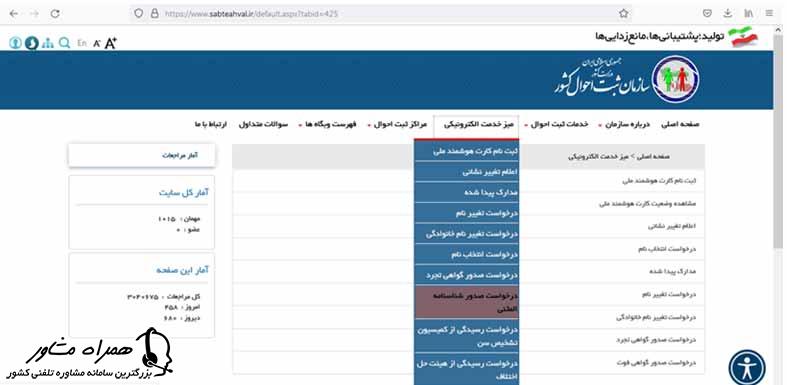This screenshot has height=385, width=787.
Task: Open درخواست صدور گواهی فوت link
Action: pyautogui.click(x=657, y=362)
